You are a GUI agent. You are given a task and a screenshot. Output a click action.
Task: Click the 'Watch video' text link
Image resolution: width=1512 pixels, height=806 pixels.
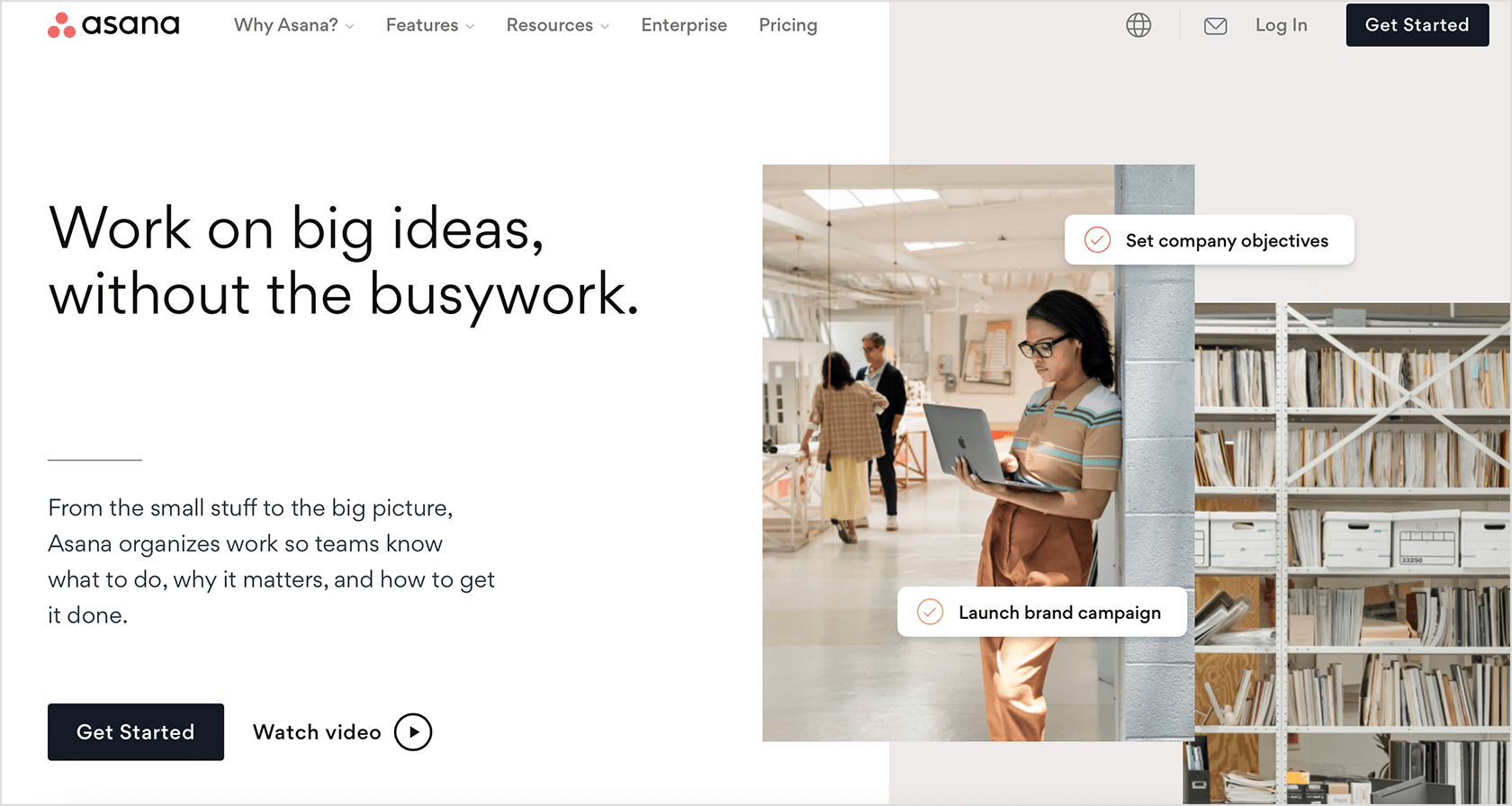click(317, 732)
